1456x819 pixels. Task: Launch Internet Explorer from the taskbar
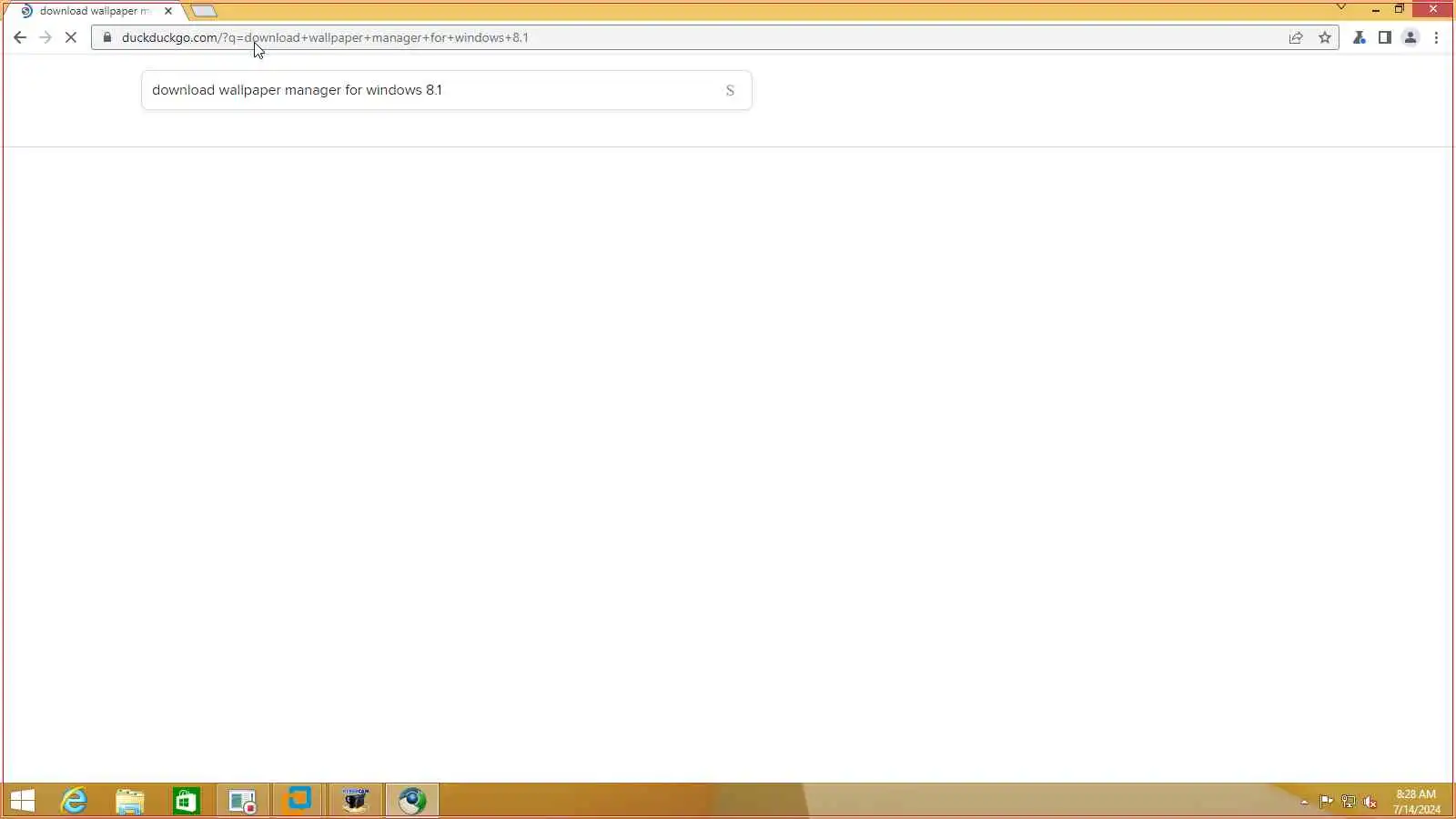(74, 801)
